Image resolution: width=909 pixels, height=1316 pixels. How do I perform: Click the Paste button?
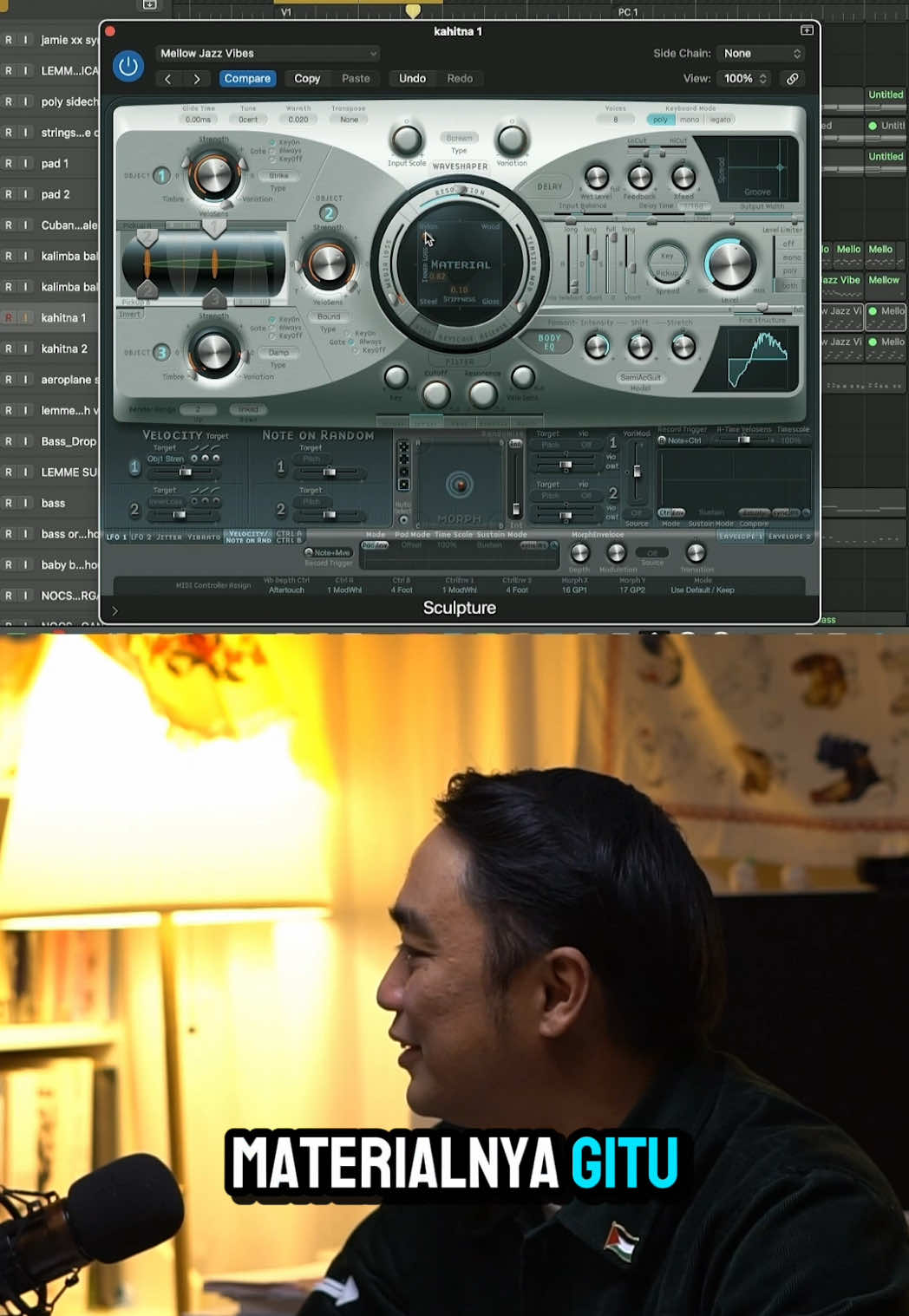pos(356,79)
